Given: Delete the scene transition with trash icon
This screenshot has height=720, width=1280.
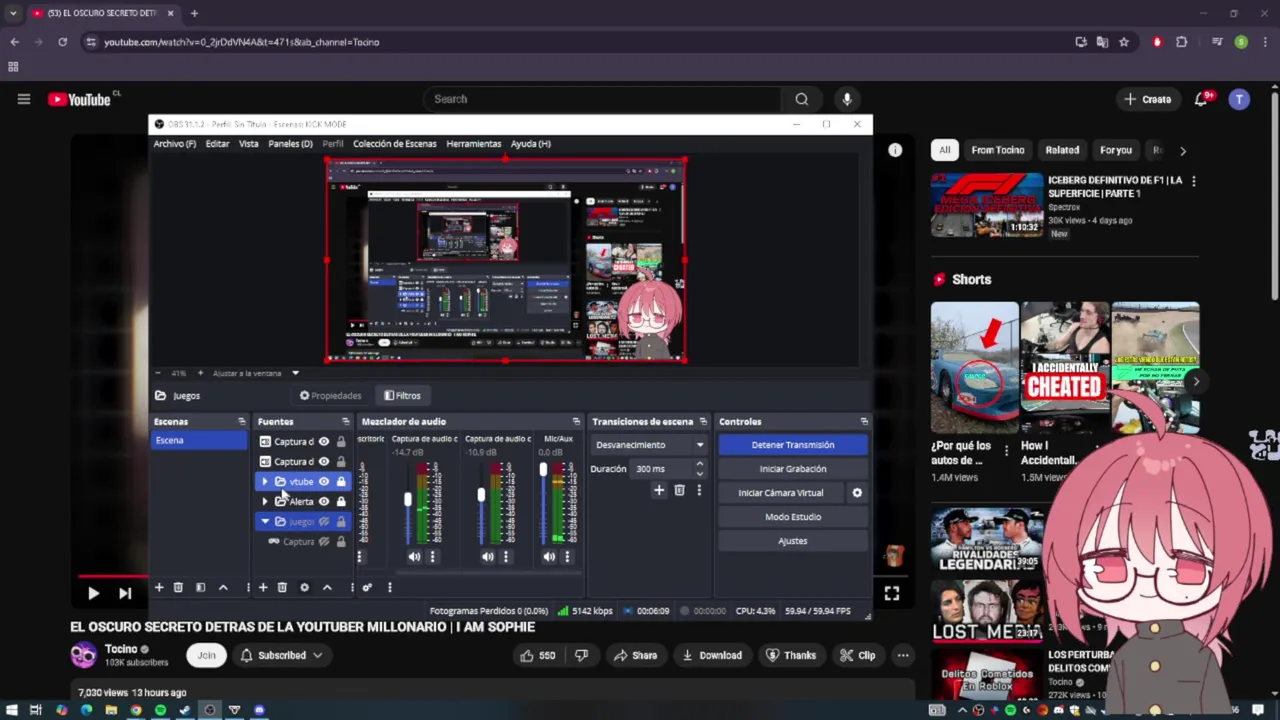Looking at the screenshot, I should (x=679, y=490).
